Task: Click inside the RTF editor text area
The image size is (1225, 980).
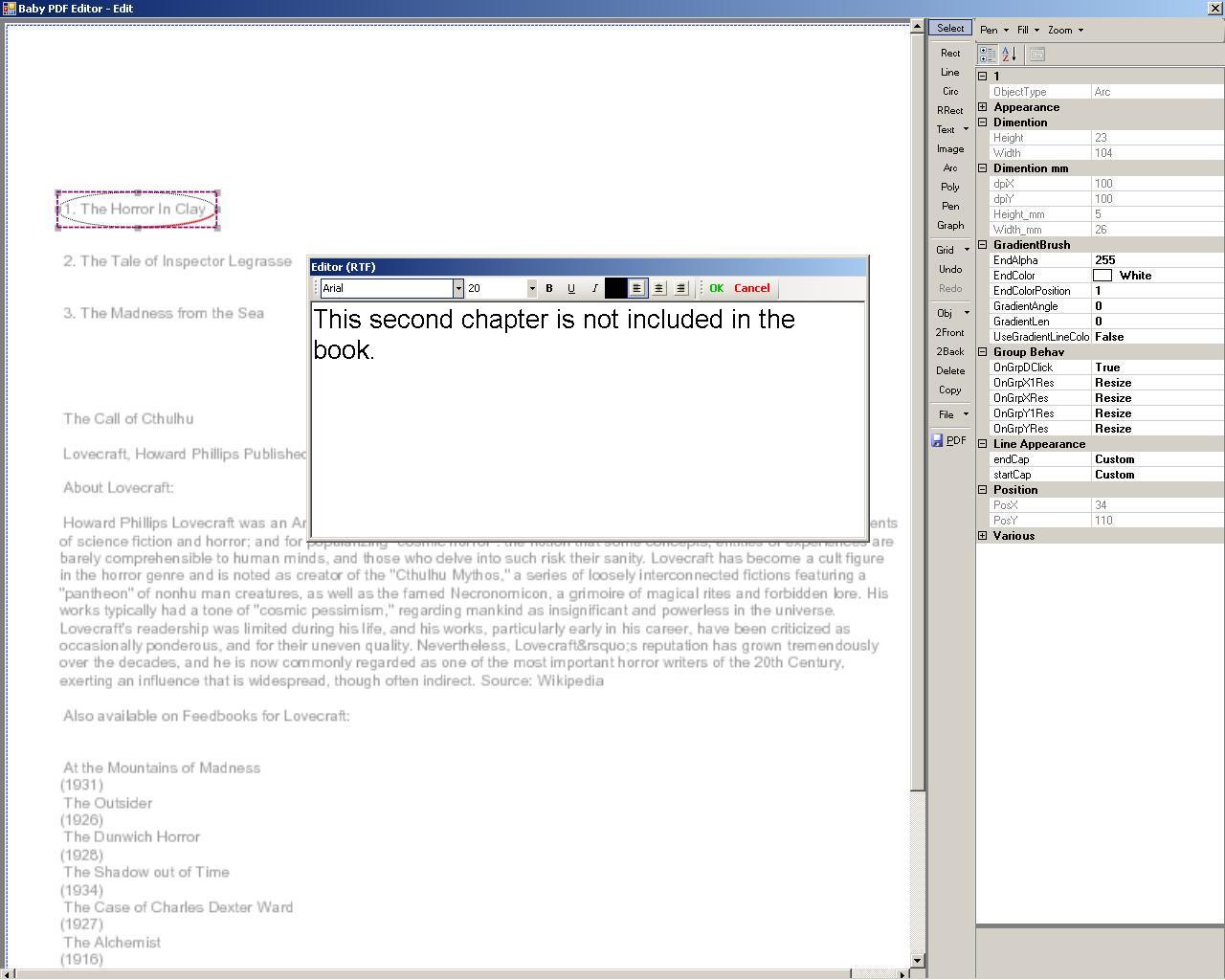Action: 589,420
